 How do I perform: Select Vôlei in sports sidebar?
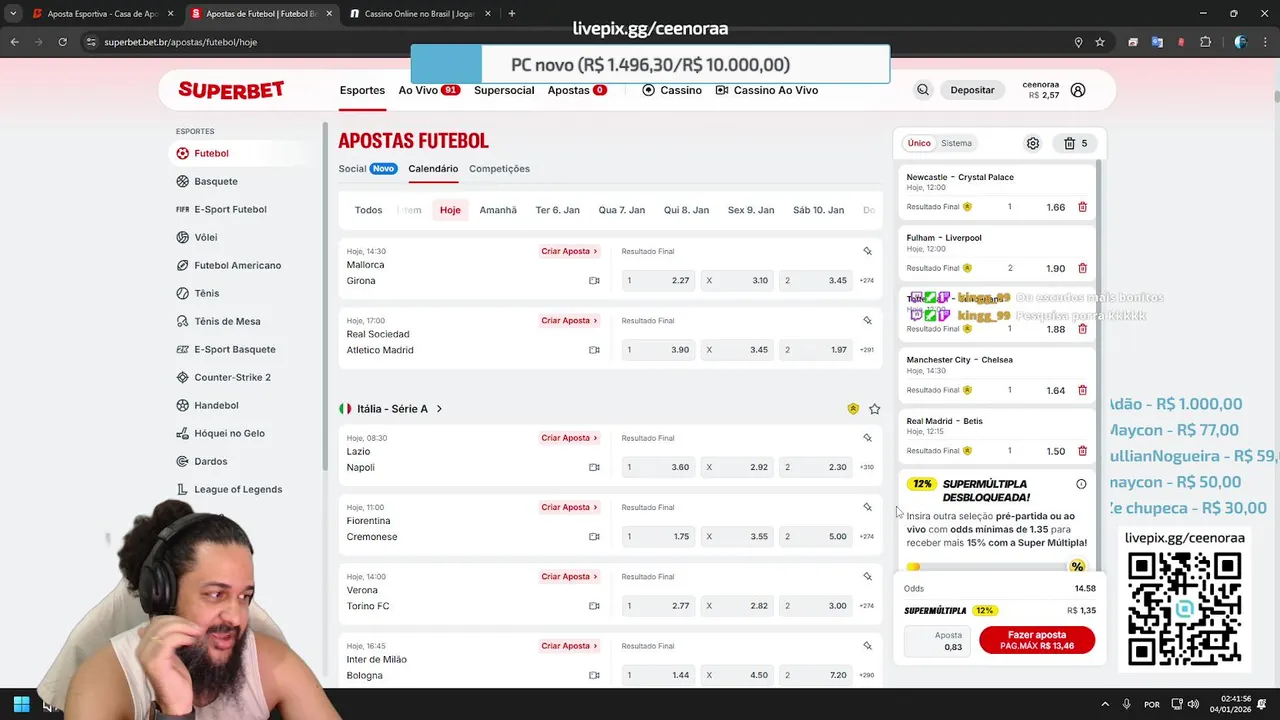pyautogui.click(x=206, y=237)
